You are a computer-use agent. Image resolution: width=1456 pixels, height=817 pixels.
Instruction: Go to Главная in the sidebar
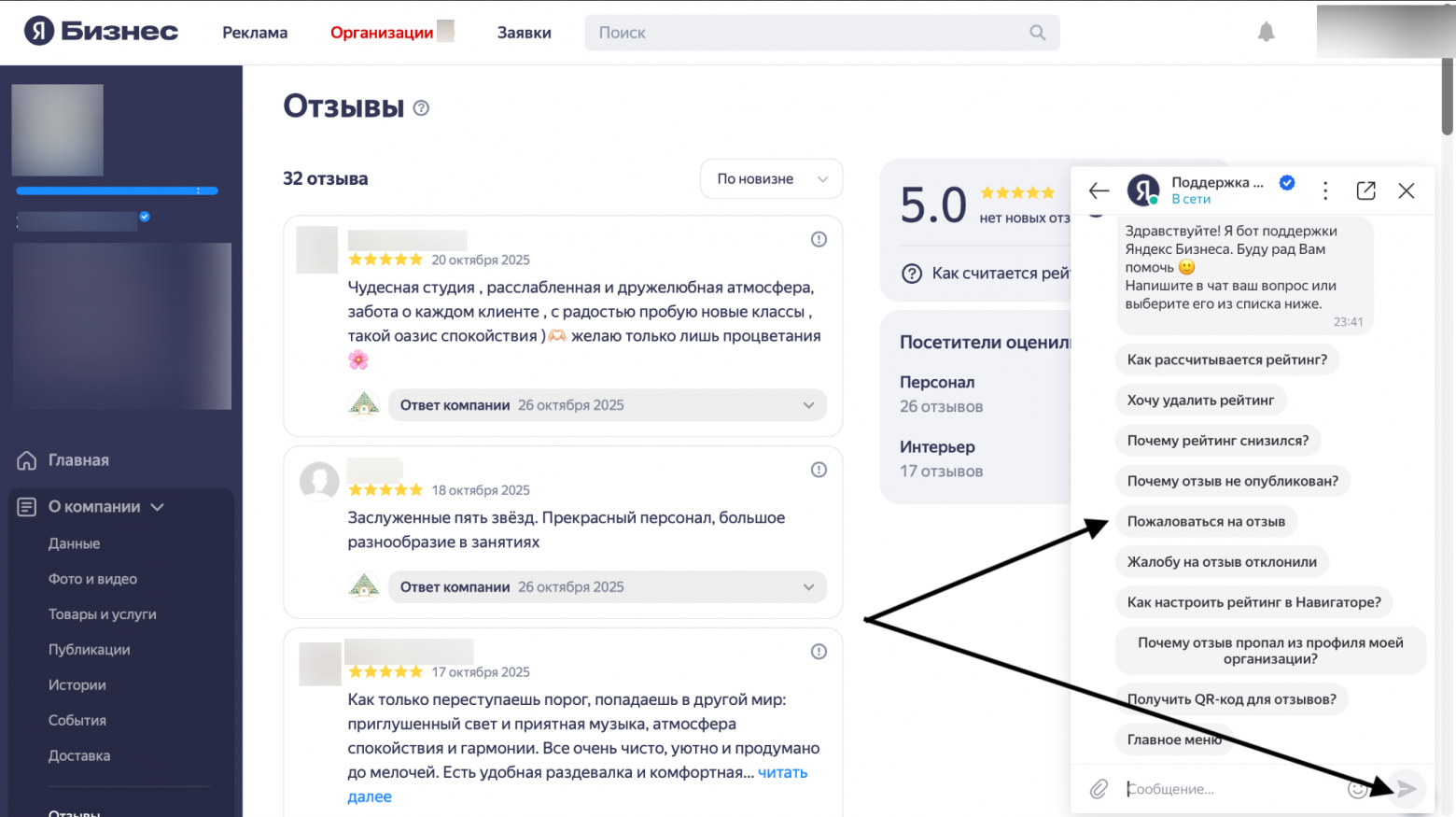(x=78, y=460)
